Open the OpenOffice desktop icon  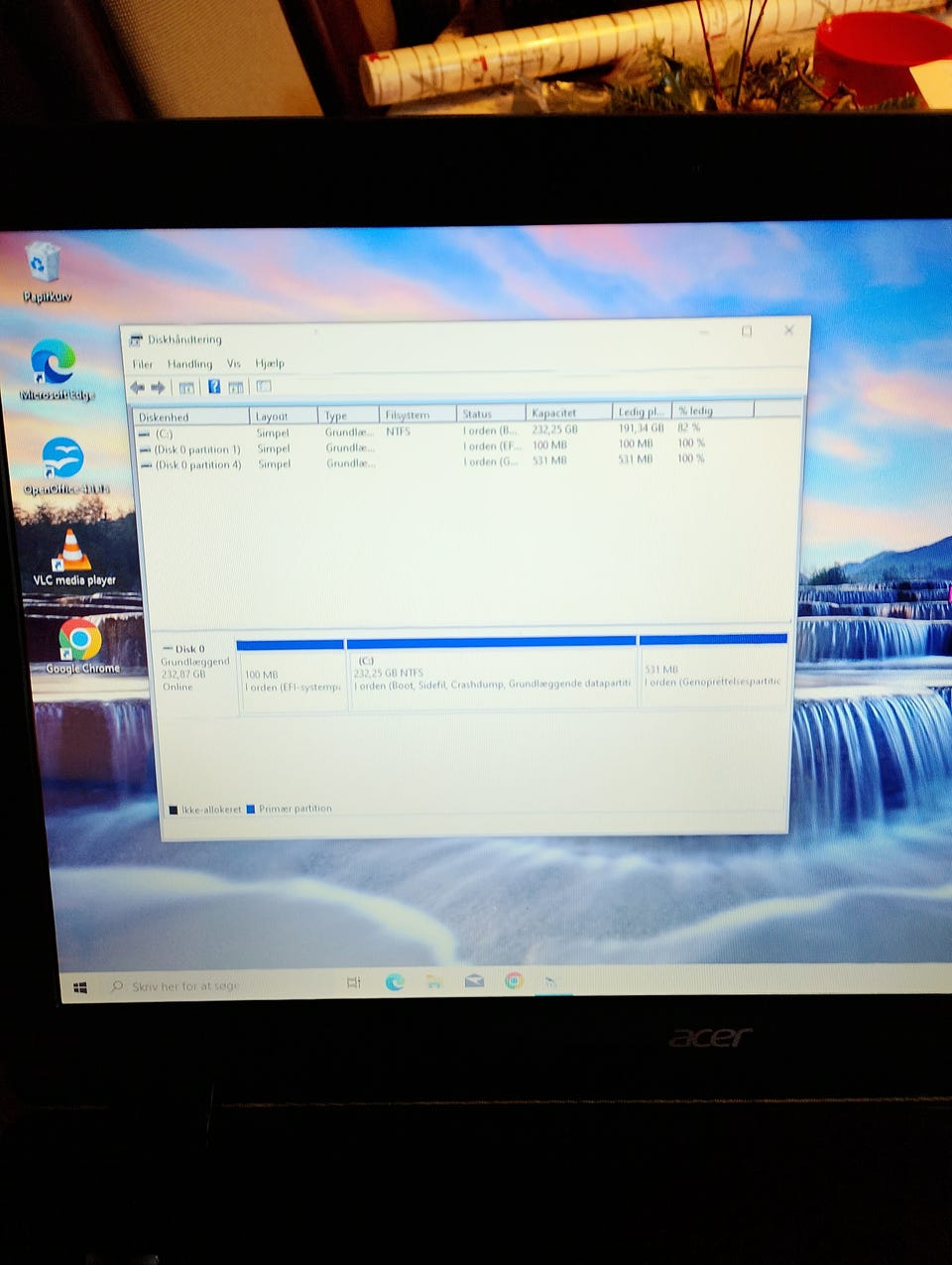coord(64,466)
